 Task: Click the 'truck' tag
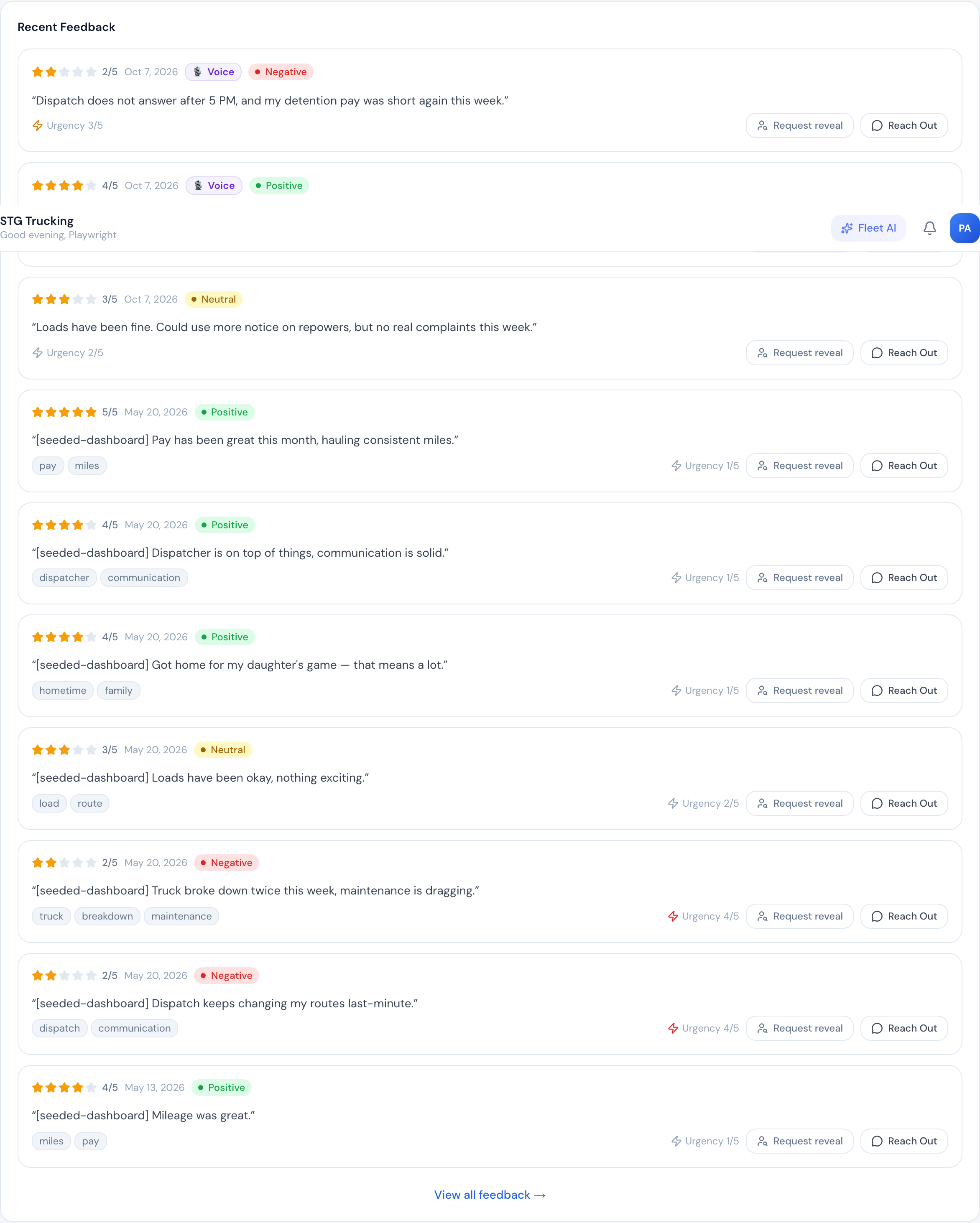tap(52, 916)
